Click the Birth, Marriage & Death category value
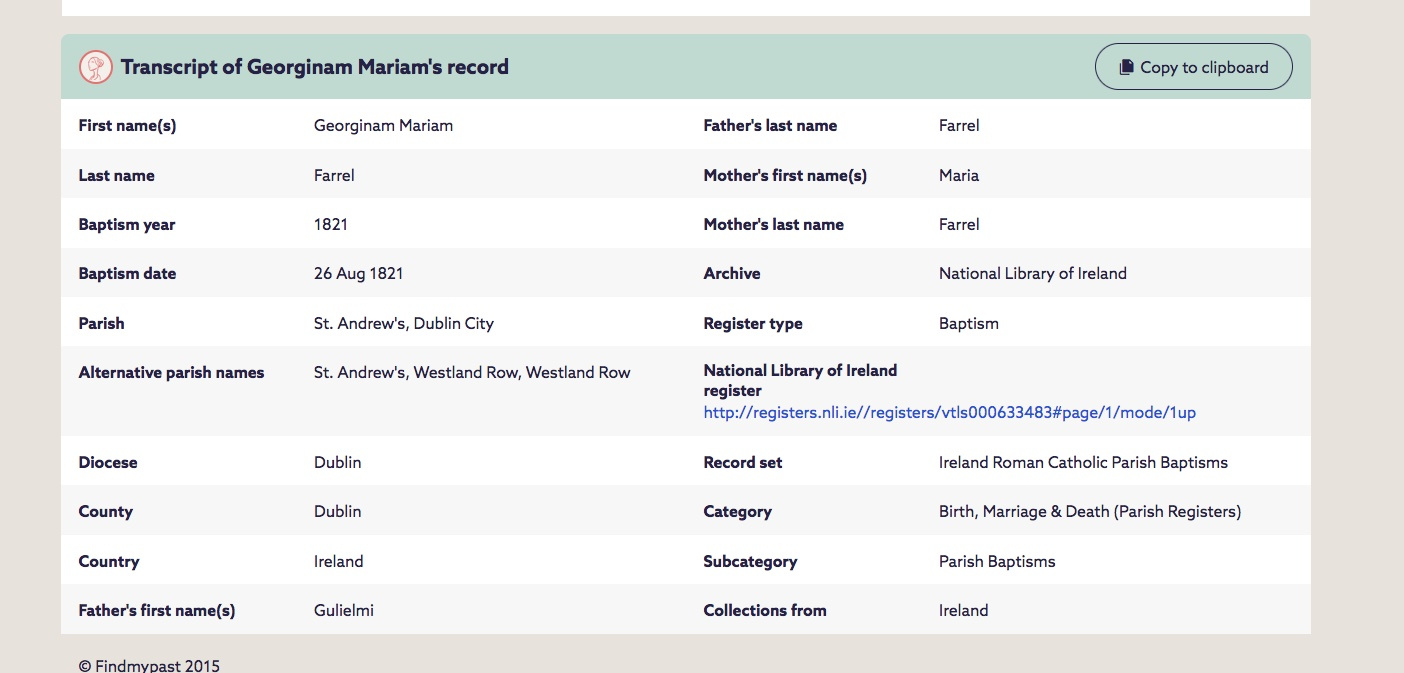1404x673 pixels. [1089, 511]
